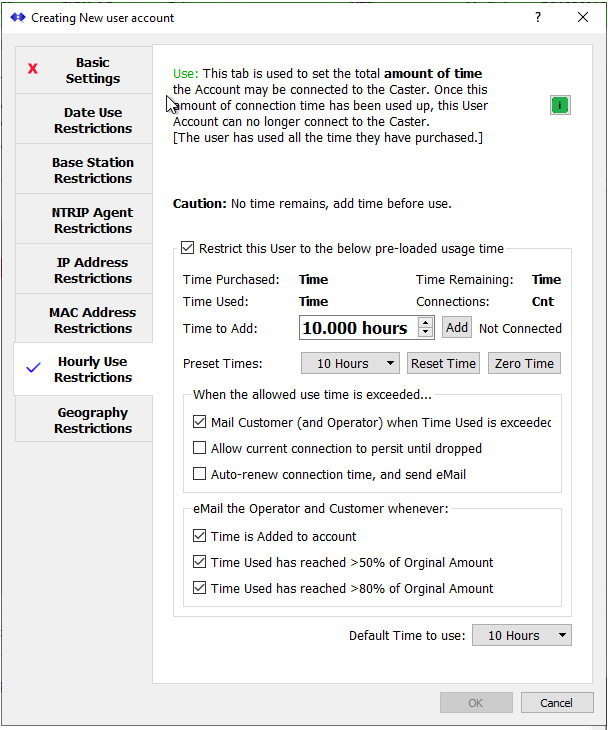Viewport: 608px width, 730px height.
Task: Decrease Time to Add with down arrow
Action: coord(426,333)
